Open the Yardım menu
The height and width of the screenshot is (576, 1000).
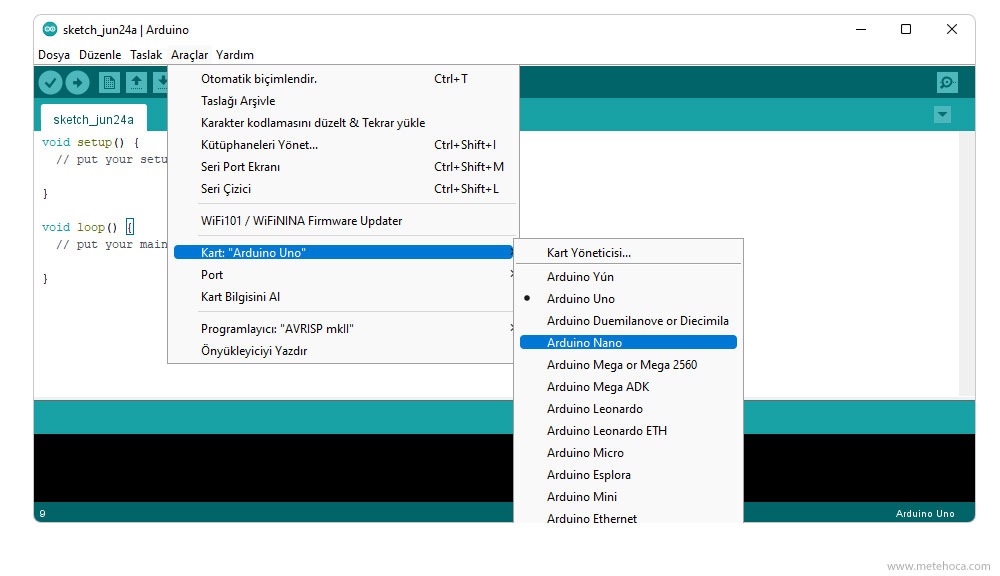click(235, 55)
